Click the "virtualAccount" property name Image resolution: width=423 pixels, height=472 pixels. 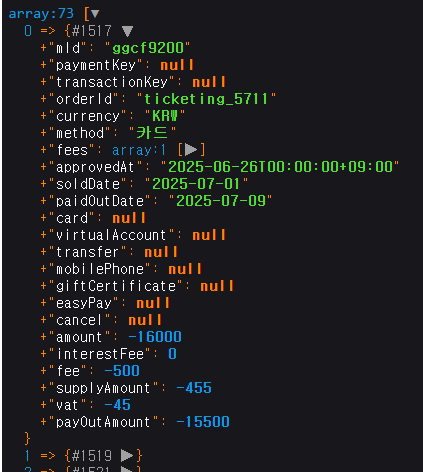tap(111, 235)
